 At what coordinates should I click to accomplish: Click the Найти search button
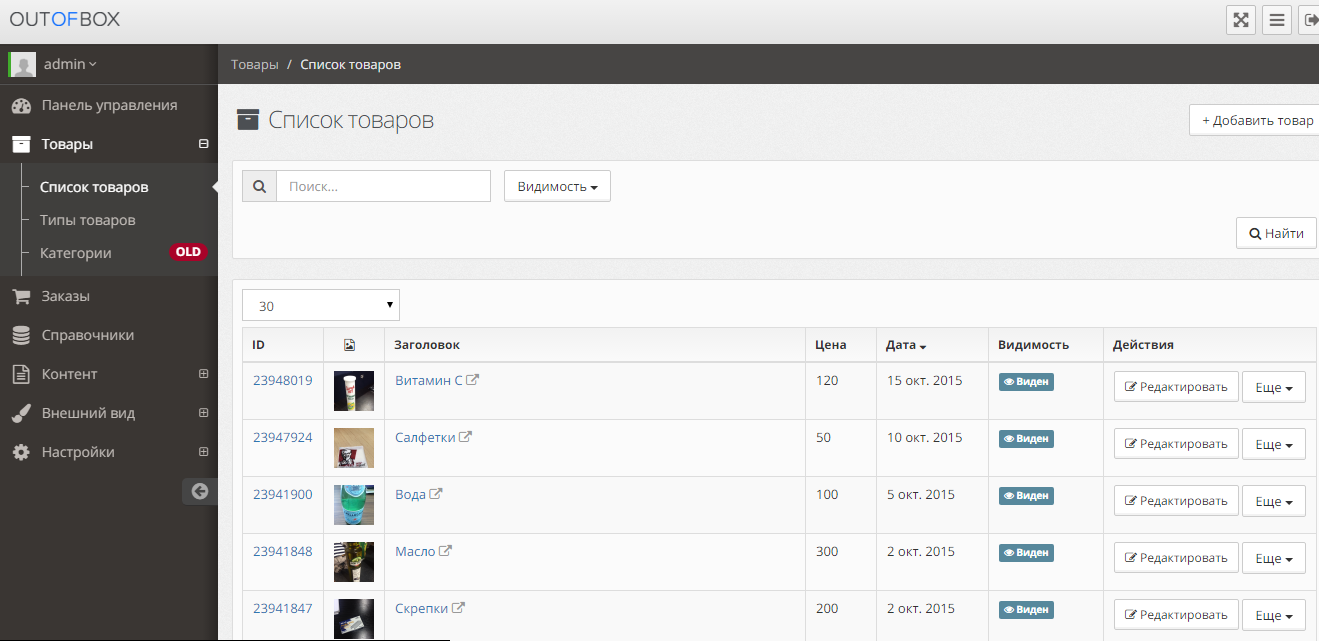click(1276, 233)
